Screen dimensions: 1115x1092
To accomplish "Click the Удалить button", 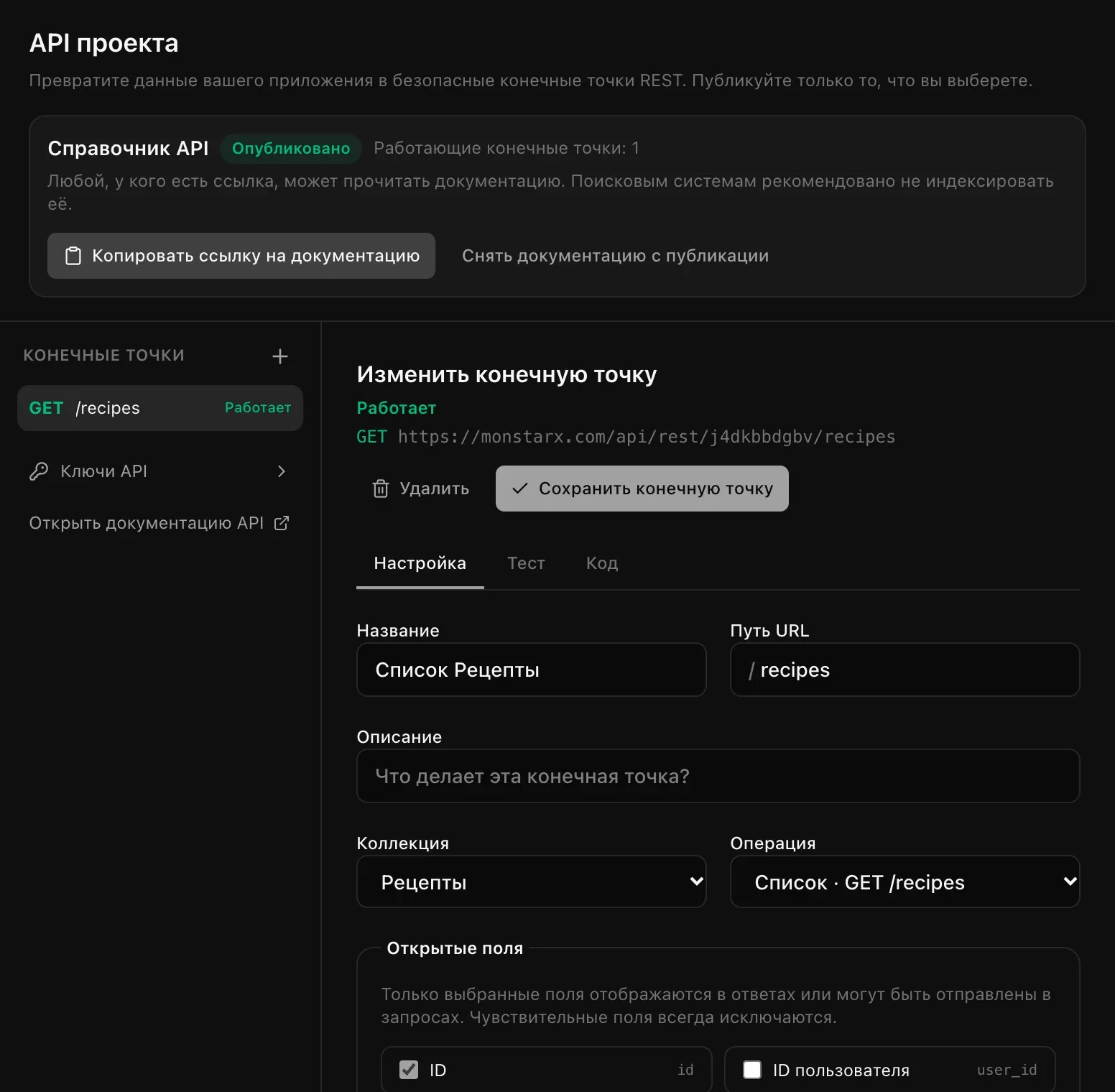I will pyautogui.click(x=420, y=489).
